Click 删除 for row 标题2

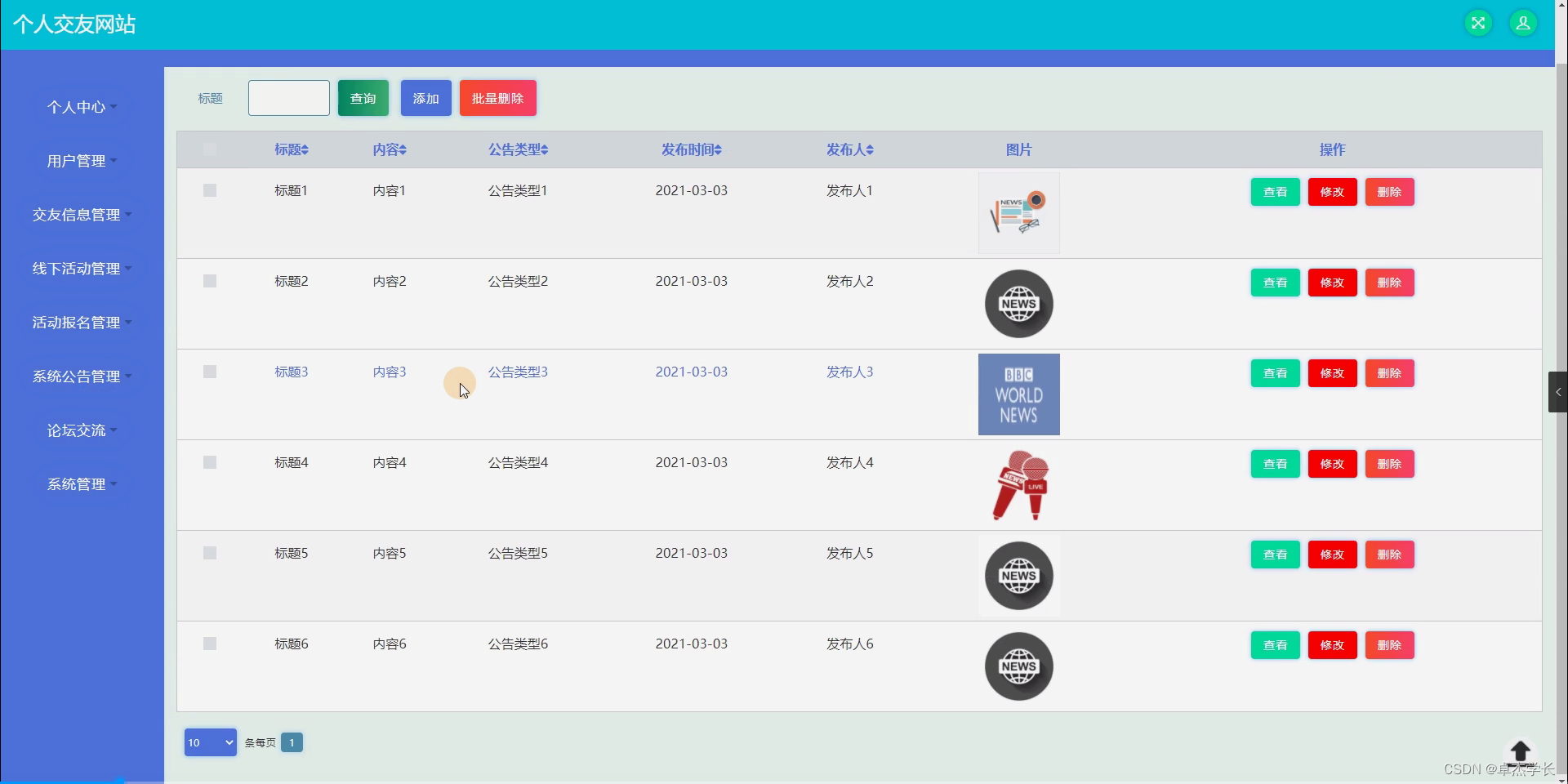(1390, 283)
